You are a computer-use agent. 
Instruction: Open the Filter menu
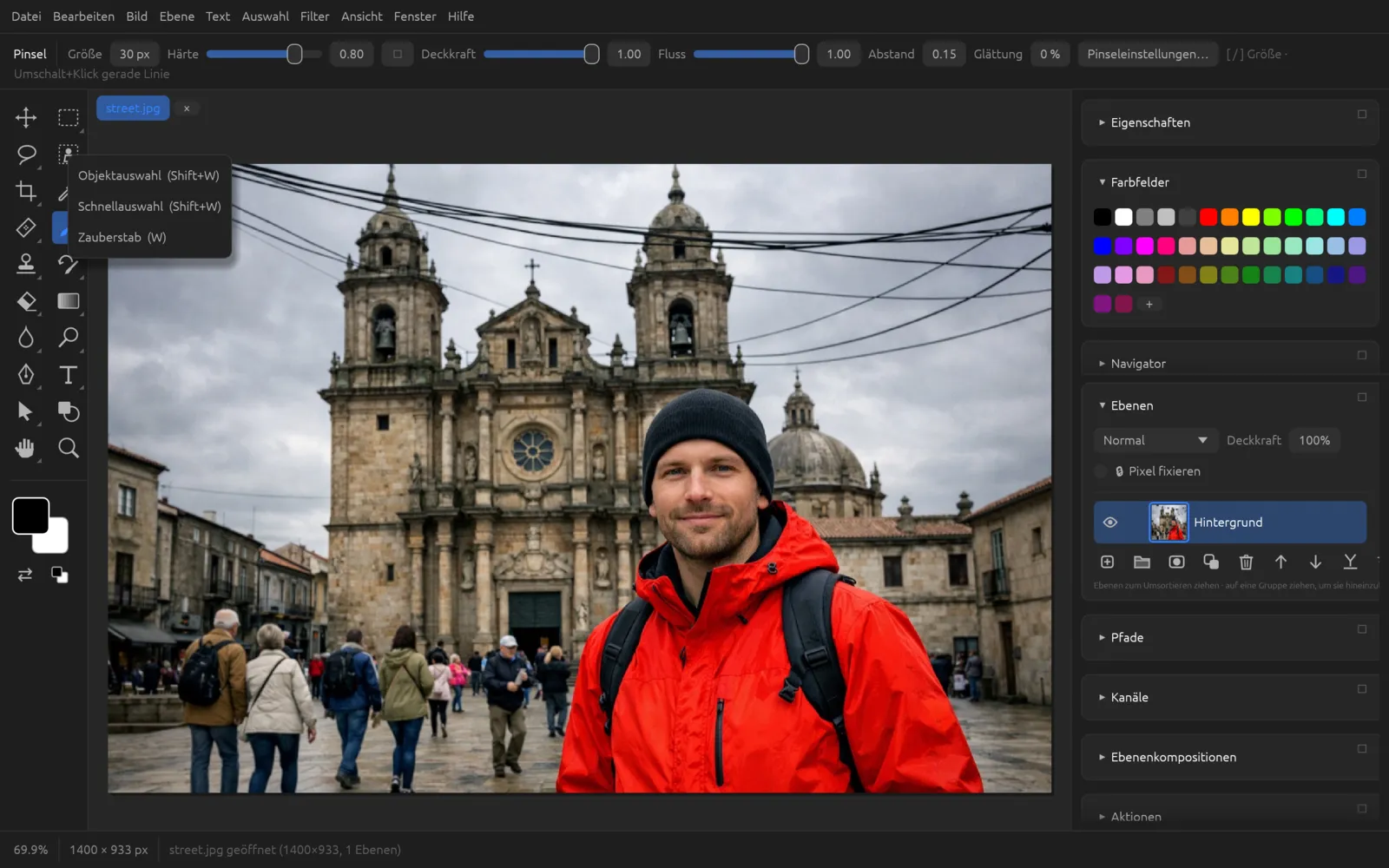[x=314, y=16]
